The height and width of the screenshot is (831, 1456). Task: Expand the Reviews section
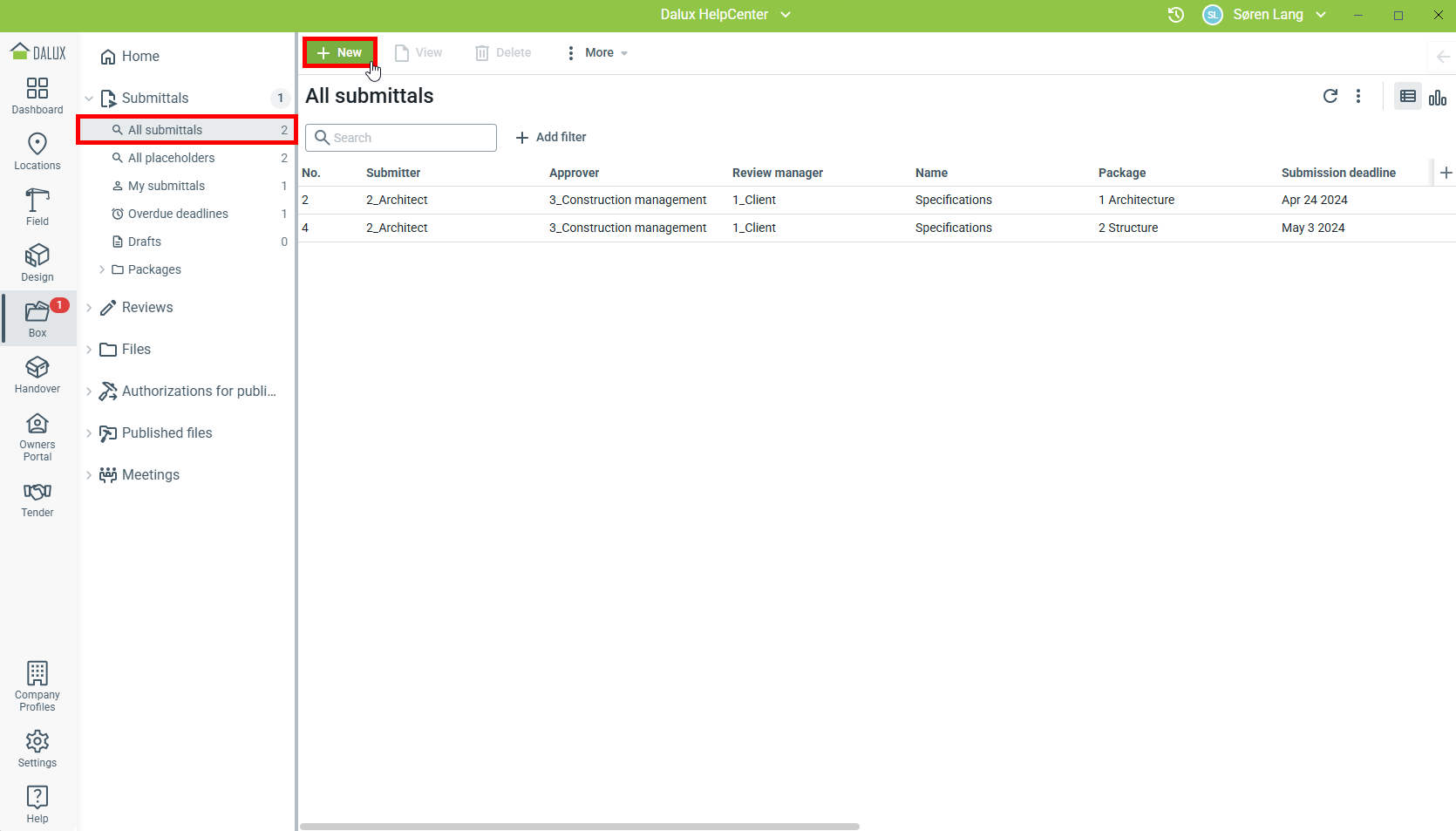pyautogui.click(x=89, y=308)
